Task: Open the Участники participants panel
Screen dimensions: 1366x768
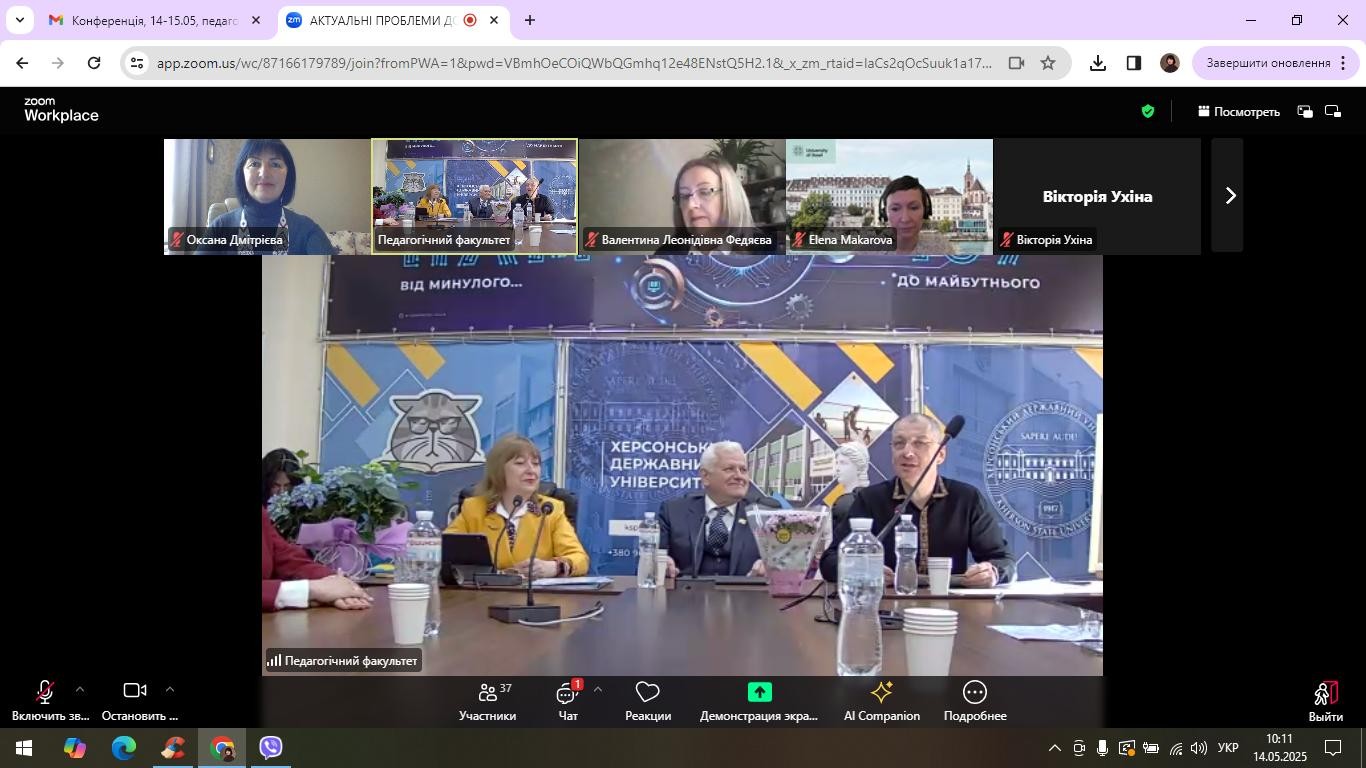Action: click(x=487, y=701)
